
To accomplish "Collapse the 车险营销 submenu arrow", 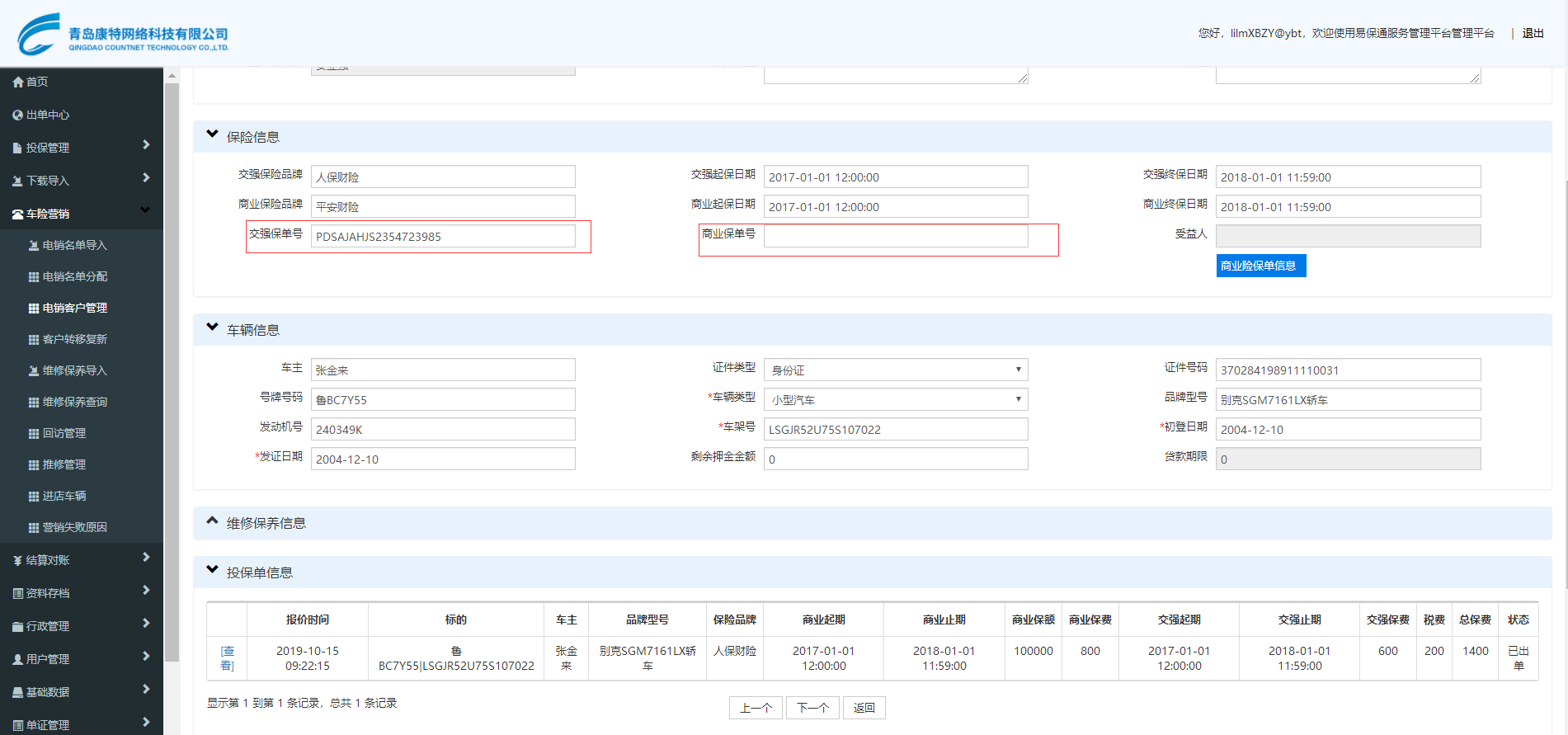I will tap(146, 210).
